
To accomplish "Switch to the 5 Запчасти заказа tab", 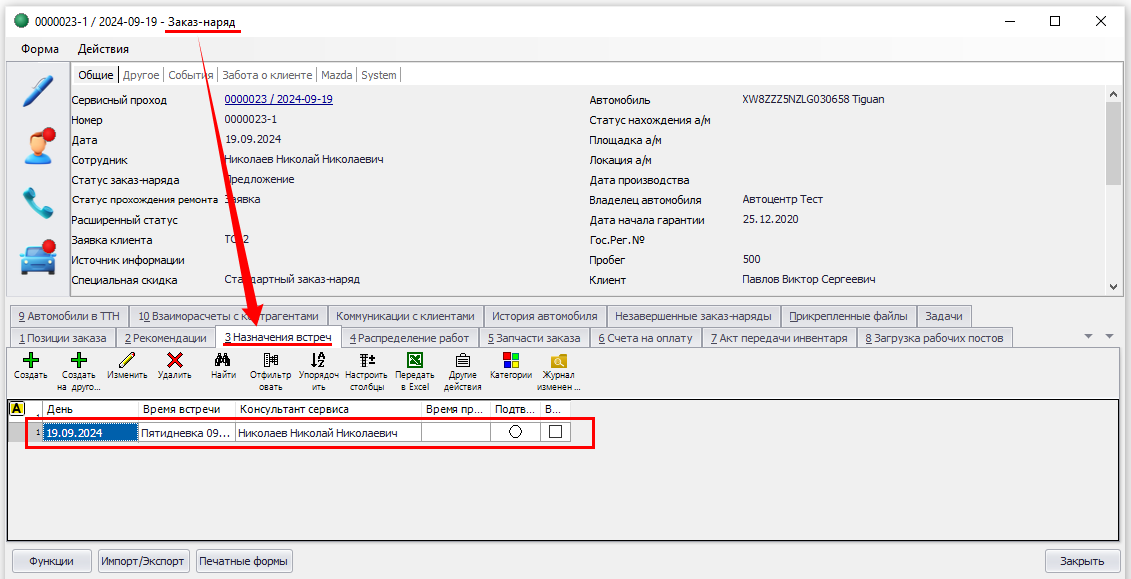I will [534, 338].
